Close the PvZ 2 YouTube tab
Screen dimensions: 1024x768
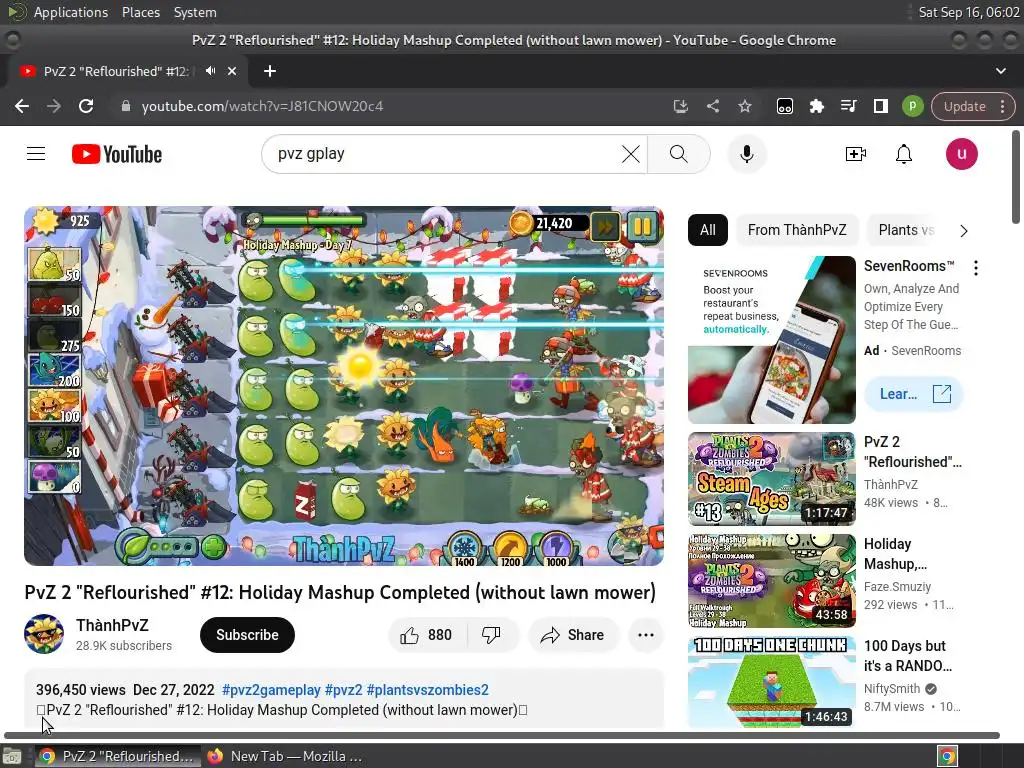point(232,71)
